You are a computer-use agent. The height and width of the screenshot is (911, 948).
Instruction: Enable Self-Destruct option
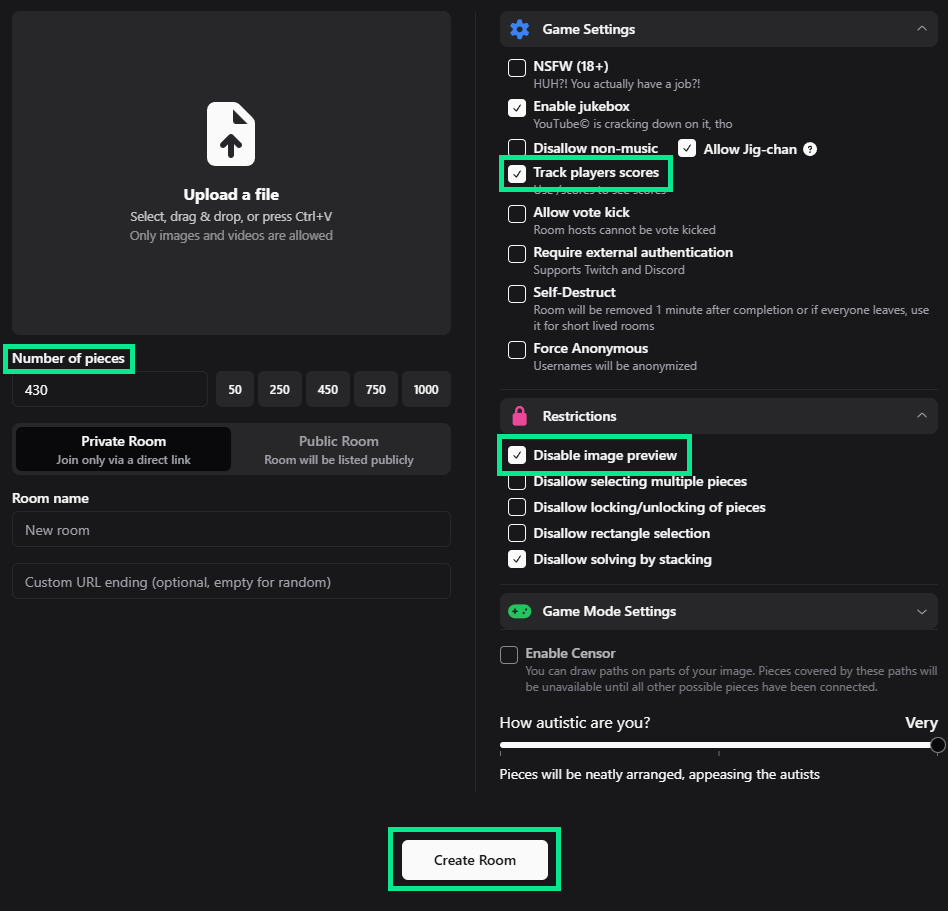click(517, 293)
